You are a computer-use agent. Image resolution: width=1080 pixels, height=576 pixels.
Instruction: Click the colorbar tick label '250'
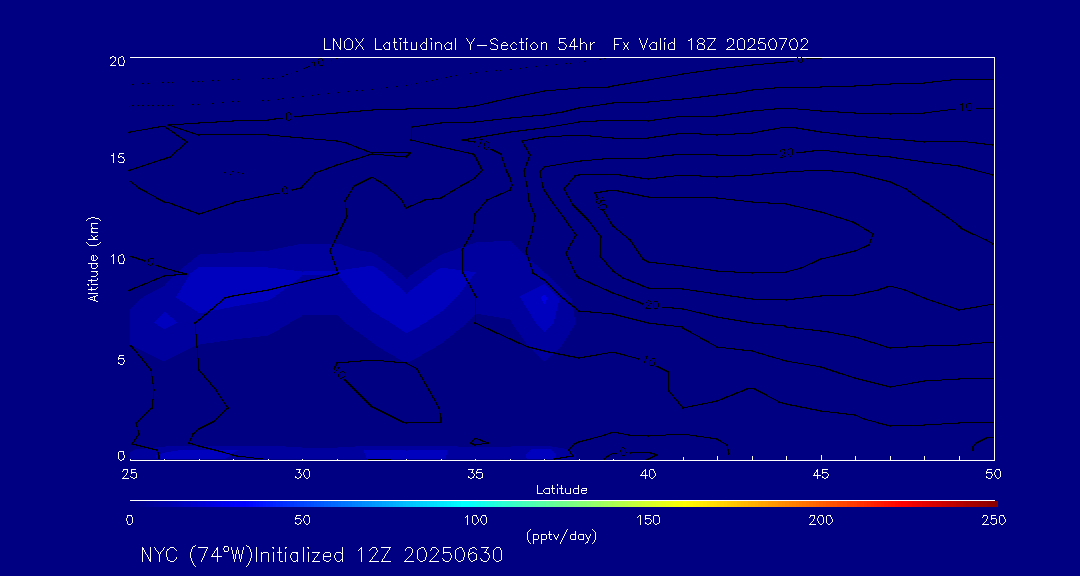(994, 520)
